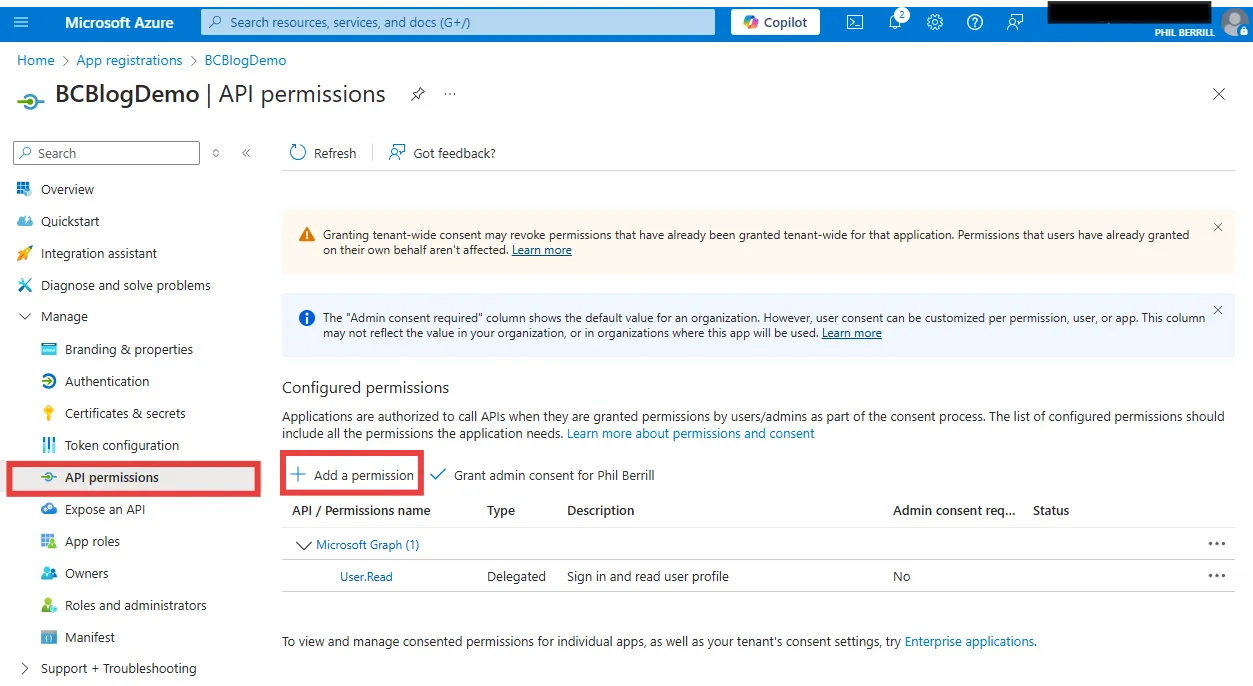Click the sidebar expand/collapse diamond icon
1253x686 pixels.
(216, 153)
